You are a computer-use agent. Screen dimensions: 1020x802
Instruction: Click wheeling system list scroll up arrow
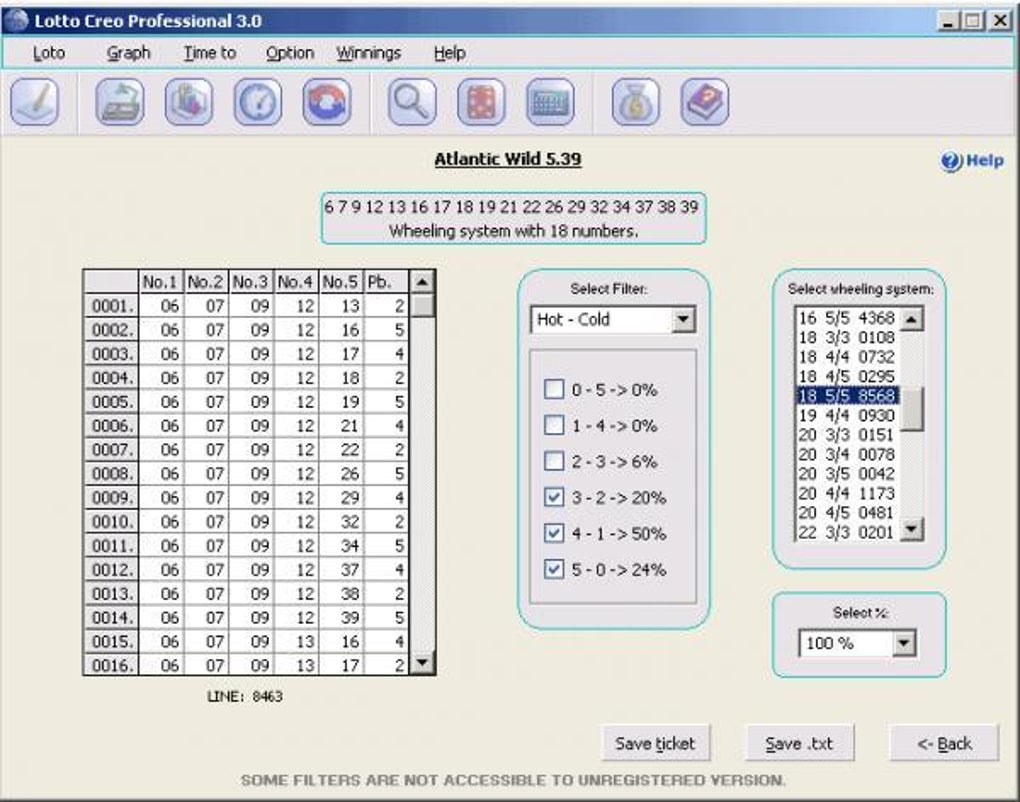(912, 319)
